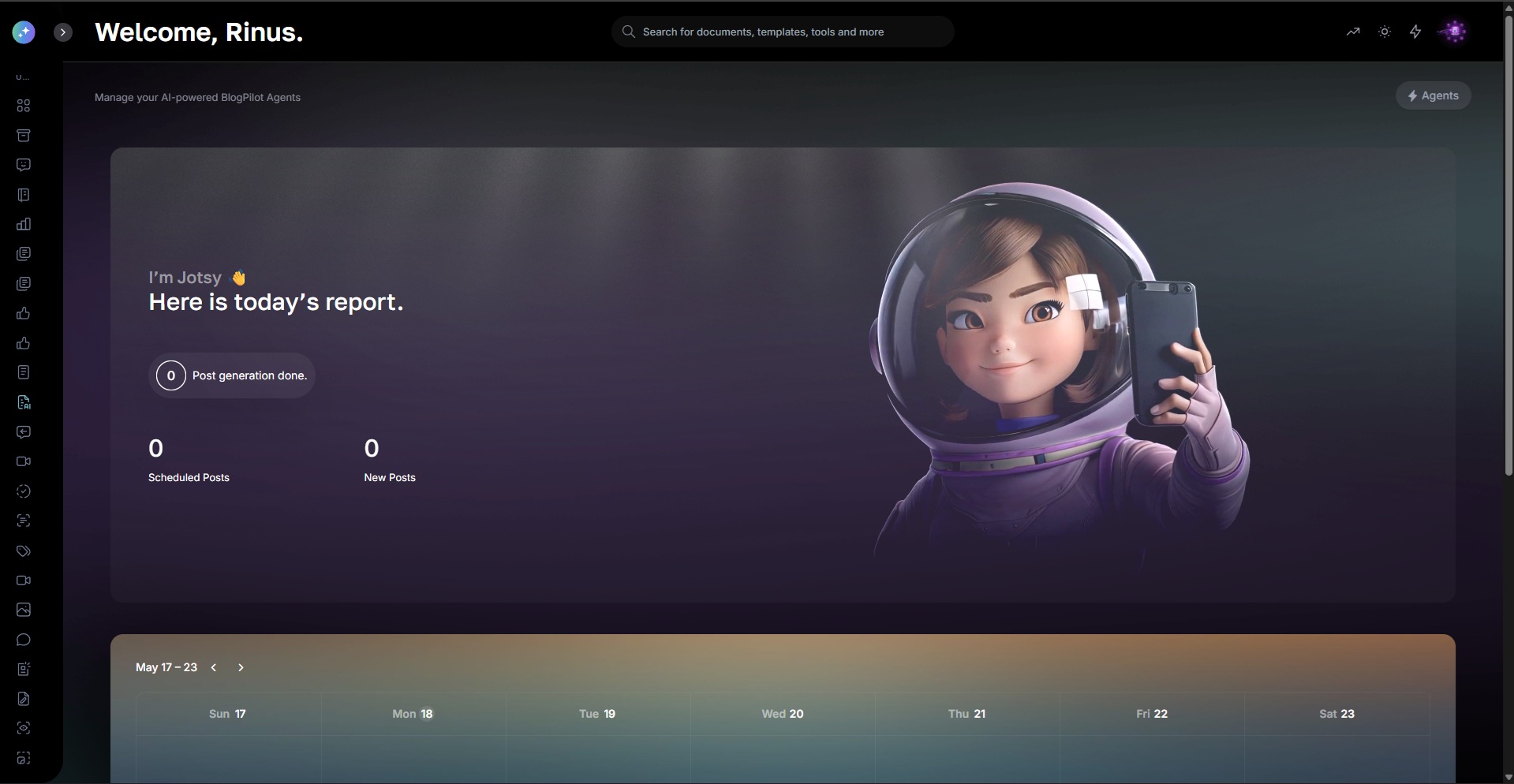Open the dashboard grid icon in the sidebar
The width and height of the screenshot is (1514, 784).
pos(24,106)
